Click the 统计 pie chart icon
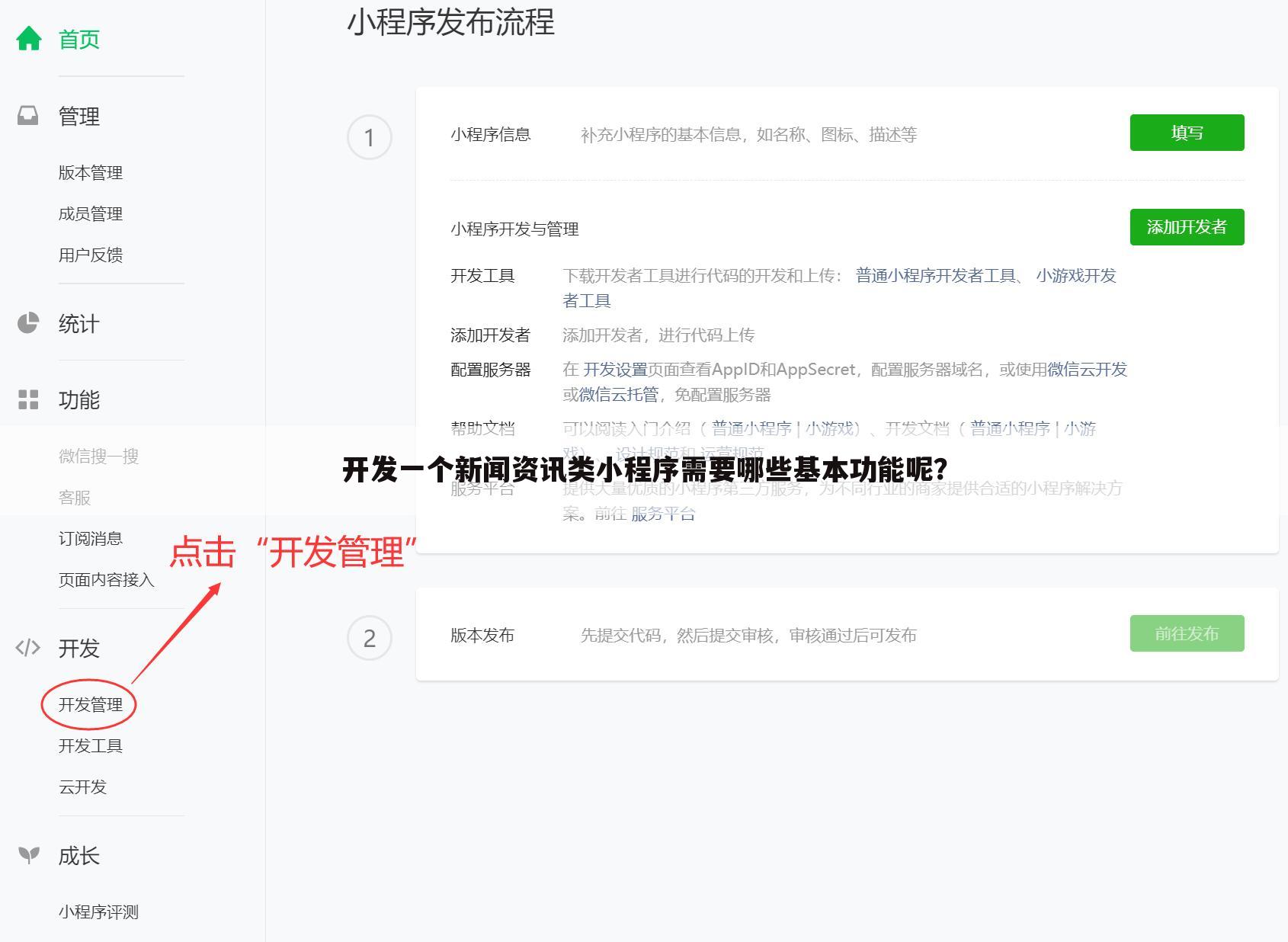 coord(28,323)
